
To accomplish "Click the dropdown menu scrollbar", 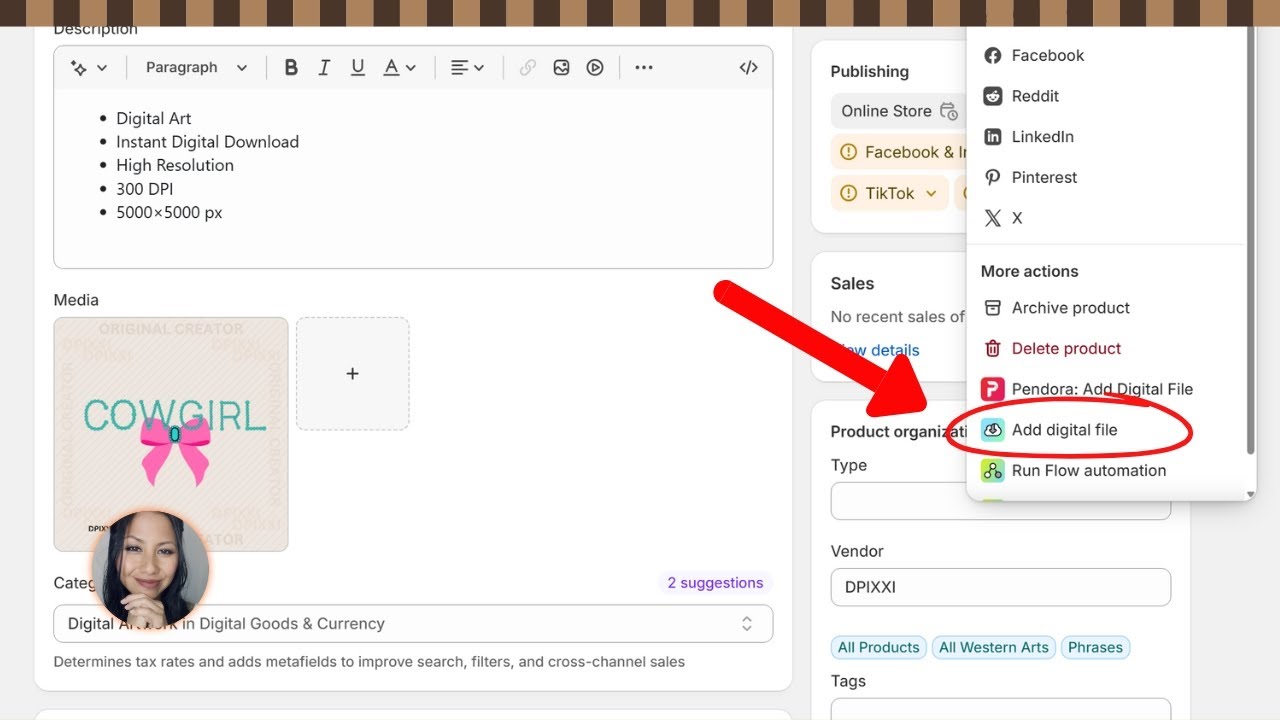I will [1250, 240].
